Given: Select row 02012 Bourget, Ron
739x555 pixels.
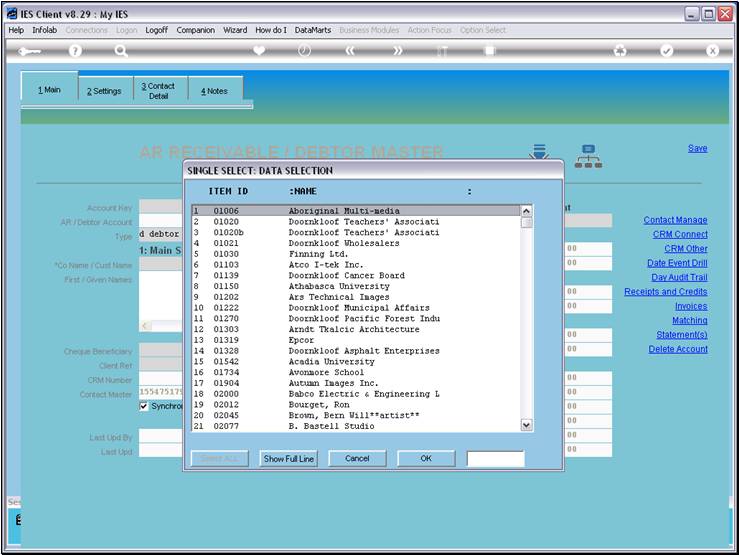Looking at the screenshot, I should 356,405.
